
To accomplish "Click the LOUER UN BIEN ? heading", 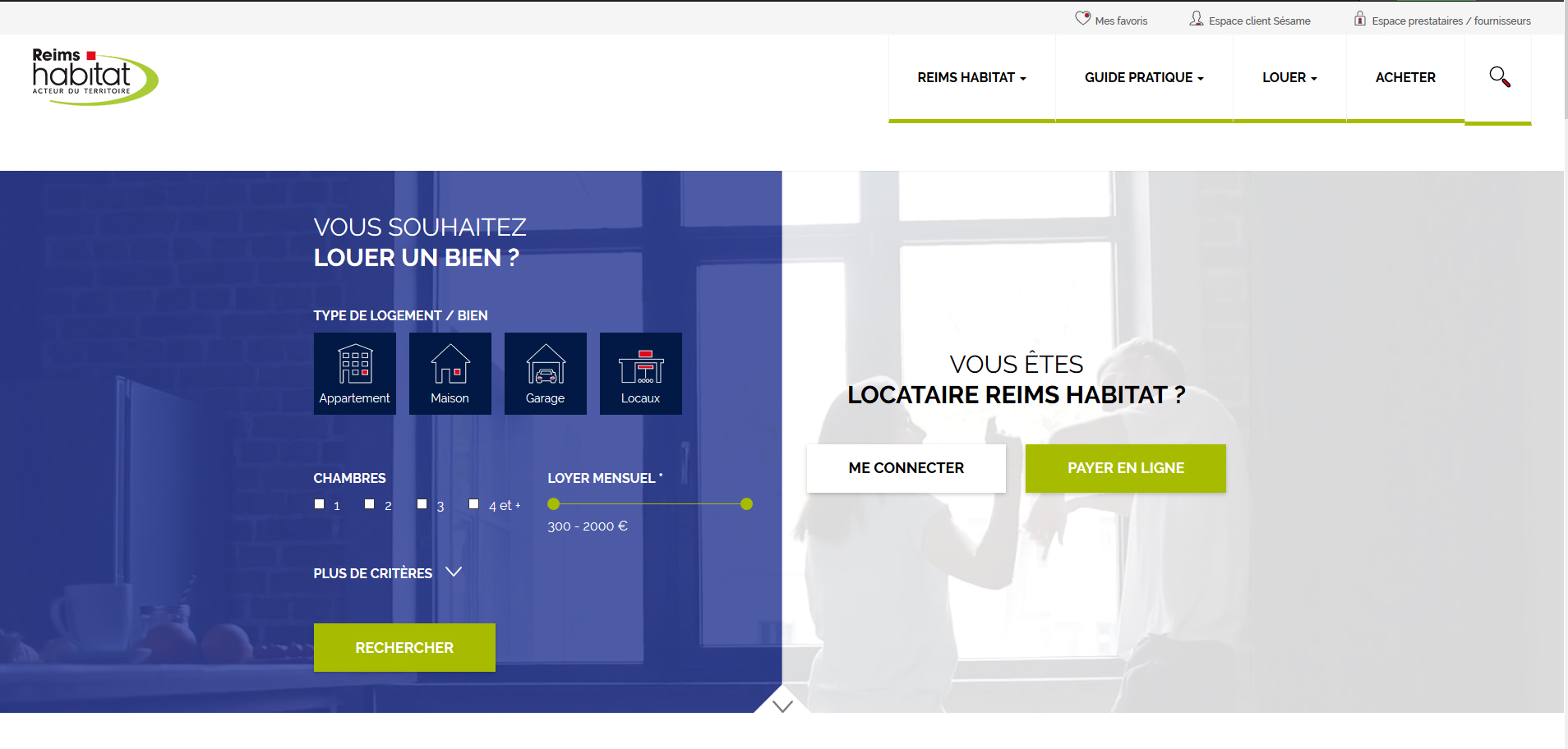I will point(416,258).
